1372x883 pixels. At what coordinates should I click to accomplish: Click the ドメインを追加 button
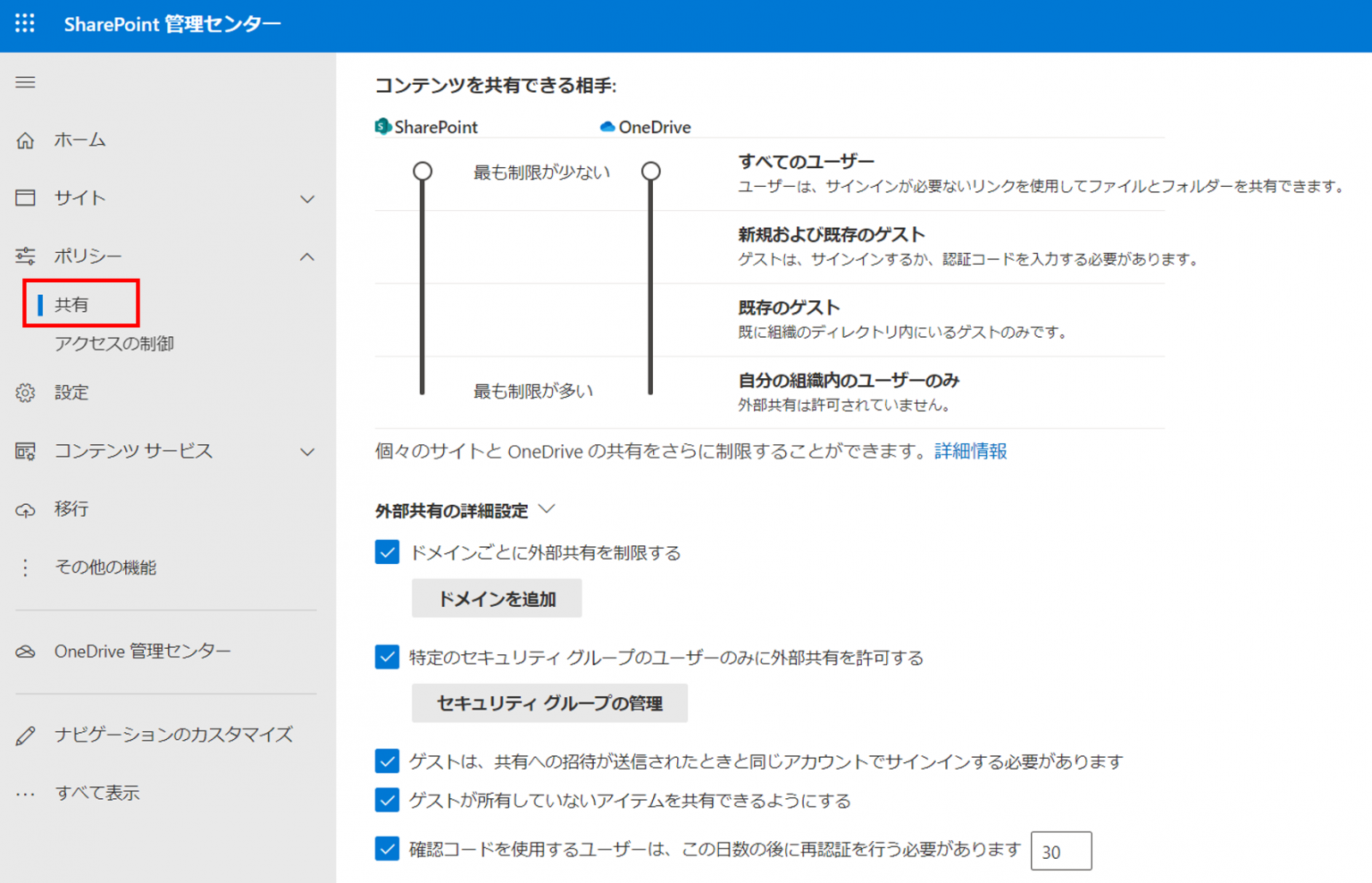tap(497, 599)
